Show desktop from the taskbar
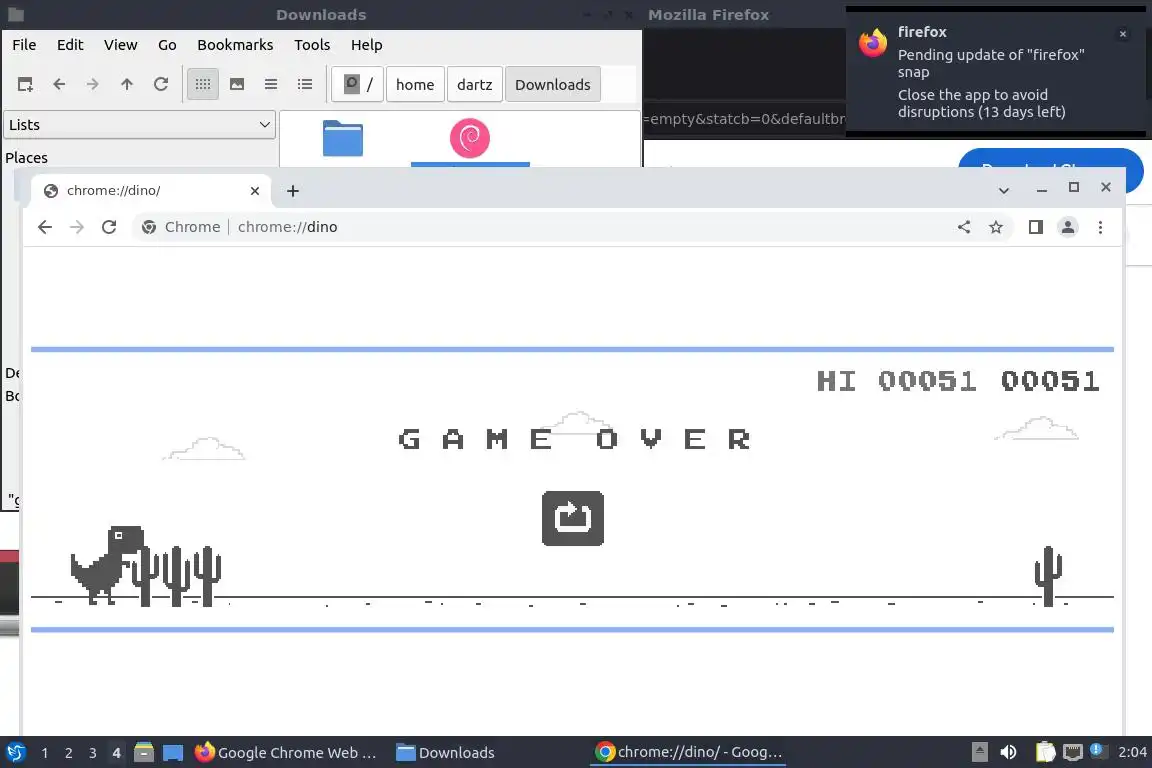 pyautogui.click(x=173, y=753)
